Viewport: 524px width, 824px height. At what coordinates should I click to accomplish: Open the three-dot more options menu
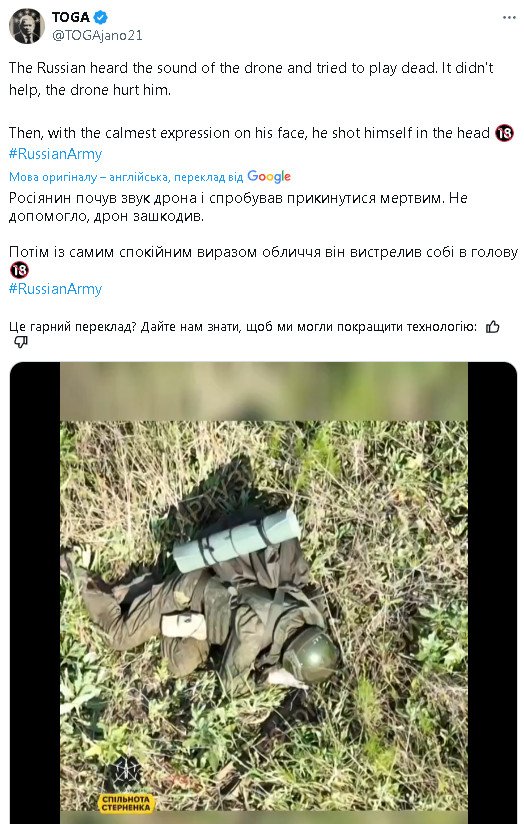(x=509, y=18)
